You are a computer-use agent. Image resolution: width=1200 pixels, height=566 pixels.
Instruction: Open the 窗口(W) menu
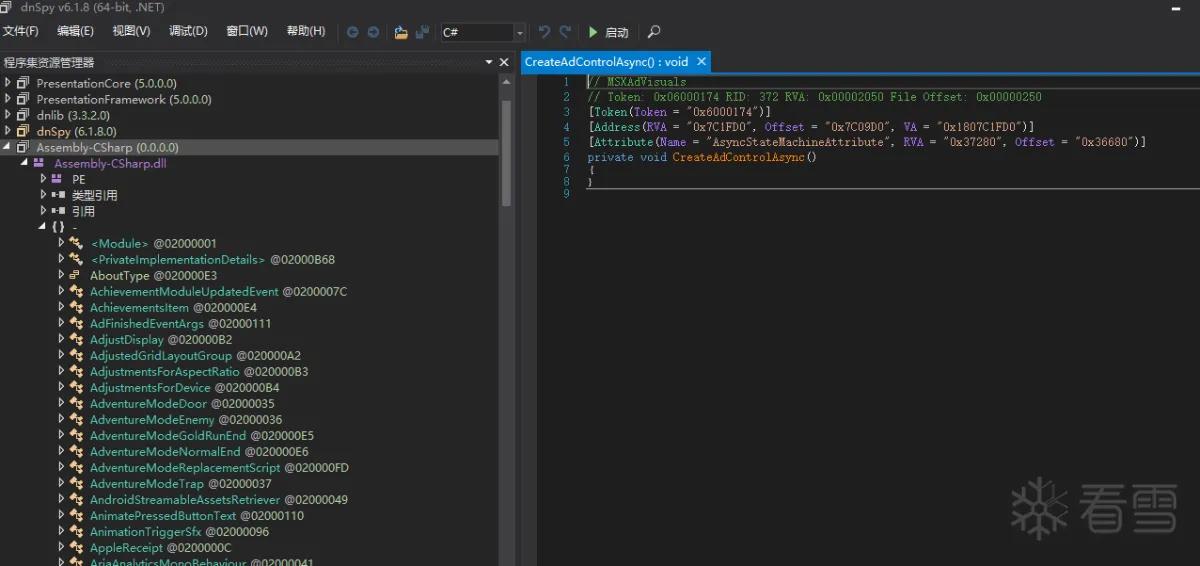point(247,31)
